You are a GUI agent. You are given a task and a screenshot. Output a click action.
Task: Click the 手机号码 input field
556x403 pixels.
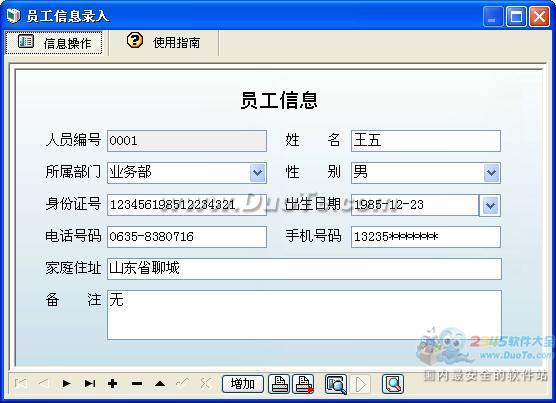pyautogui.click(x=426, y=237)
